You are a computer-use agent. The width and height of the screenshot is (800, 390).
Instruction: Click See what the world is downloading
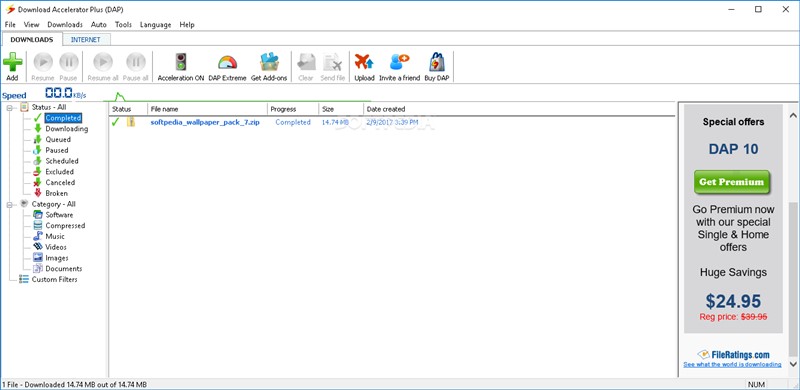coord(732,364)
